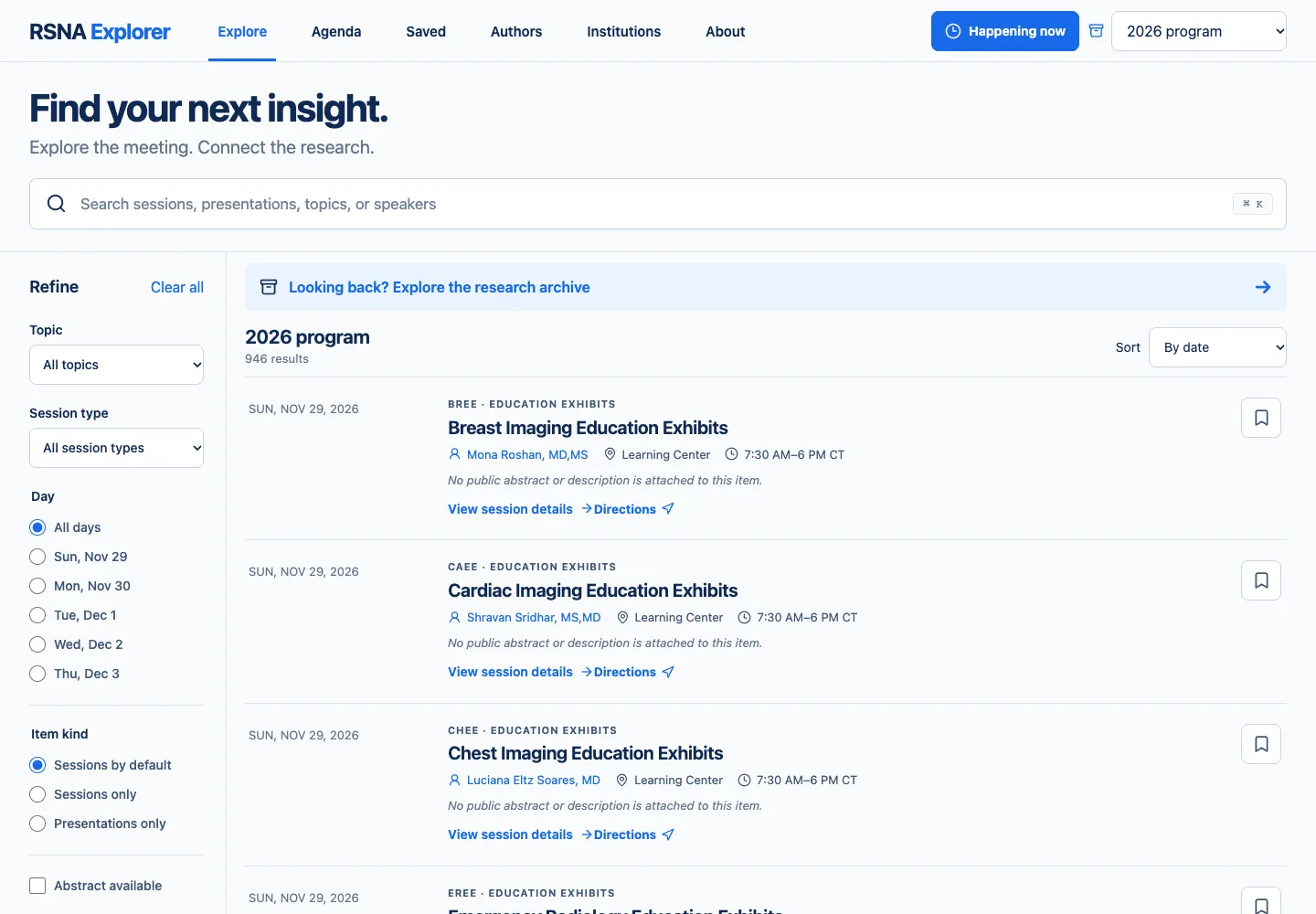Open the 2026 program year dropdown
This screenshot has width=1316, height=914.
point(1198,31)
